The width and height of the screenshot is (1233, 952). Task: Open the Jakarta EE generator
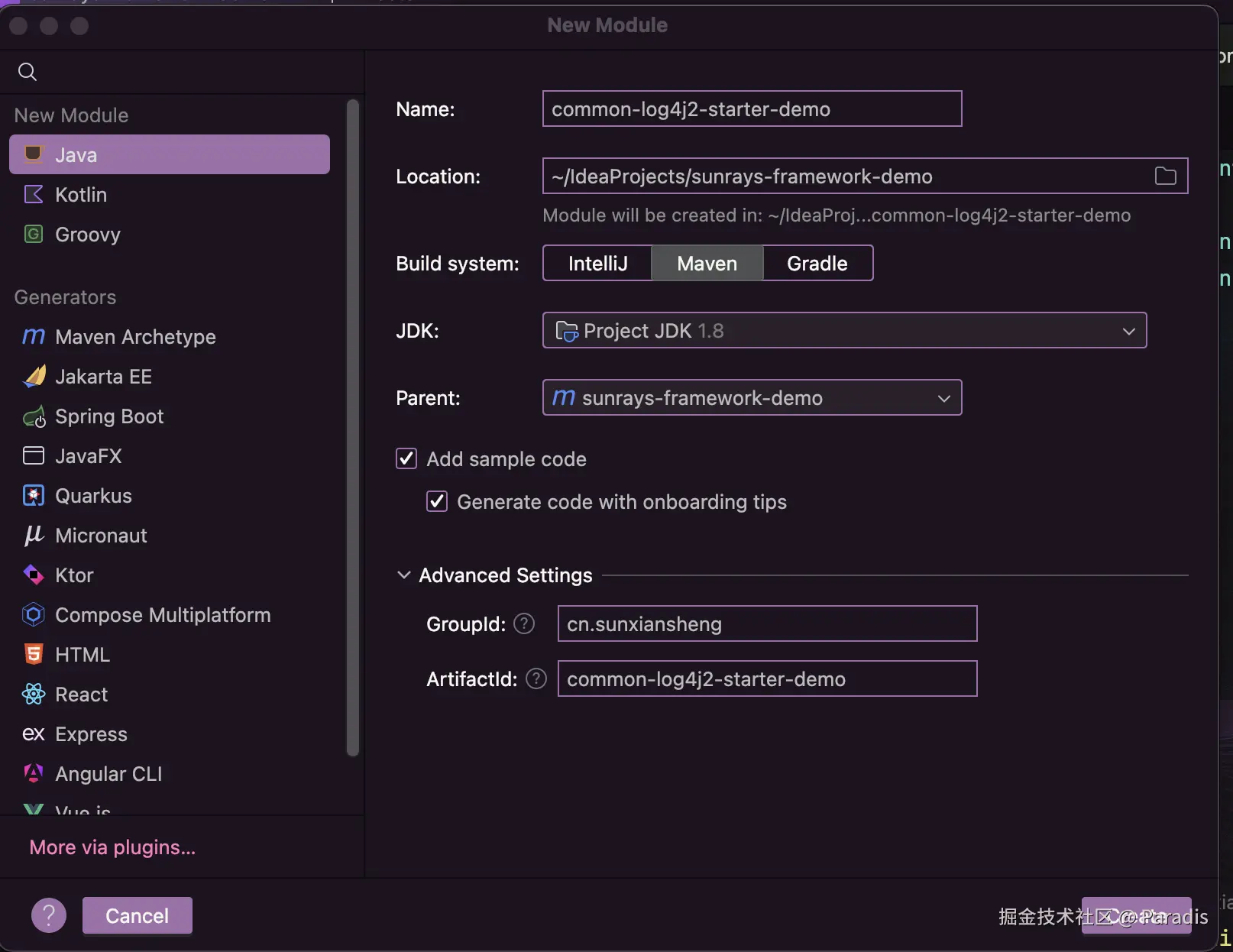coord(104,376)
